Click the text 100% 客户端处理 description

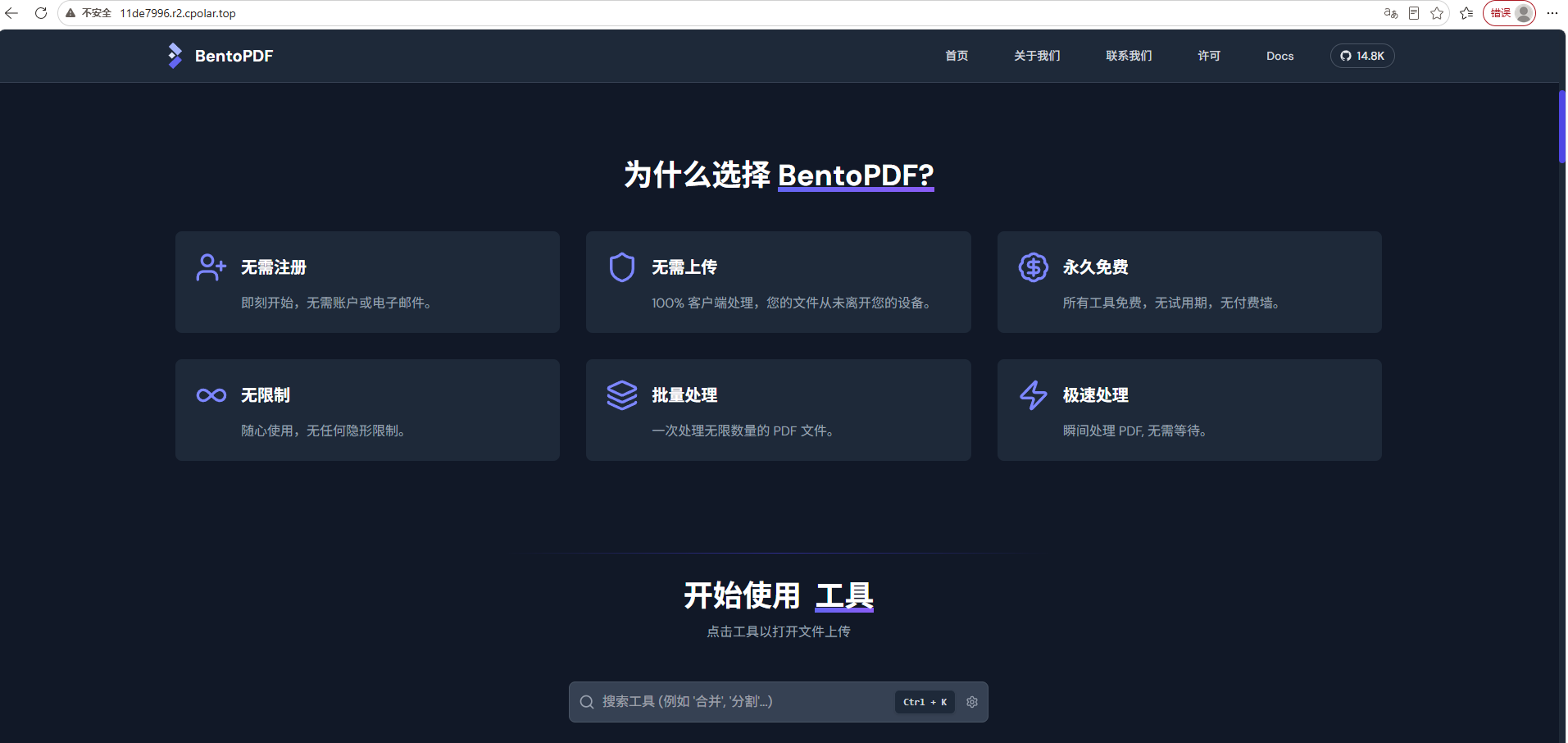791,303
